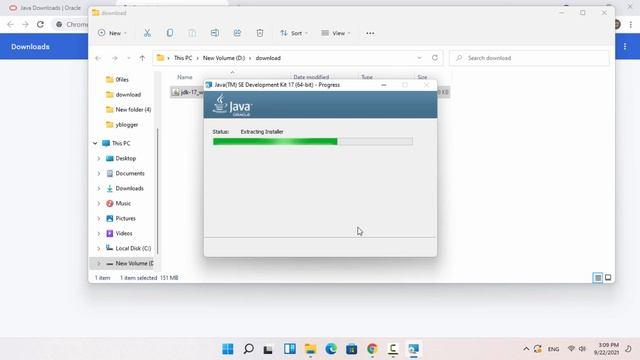
Task: Open taskbar Search
Action: pos(248,349)
